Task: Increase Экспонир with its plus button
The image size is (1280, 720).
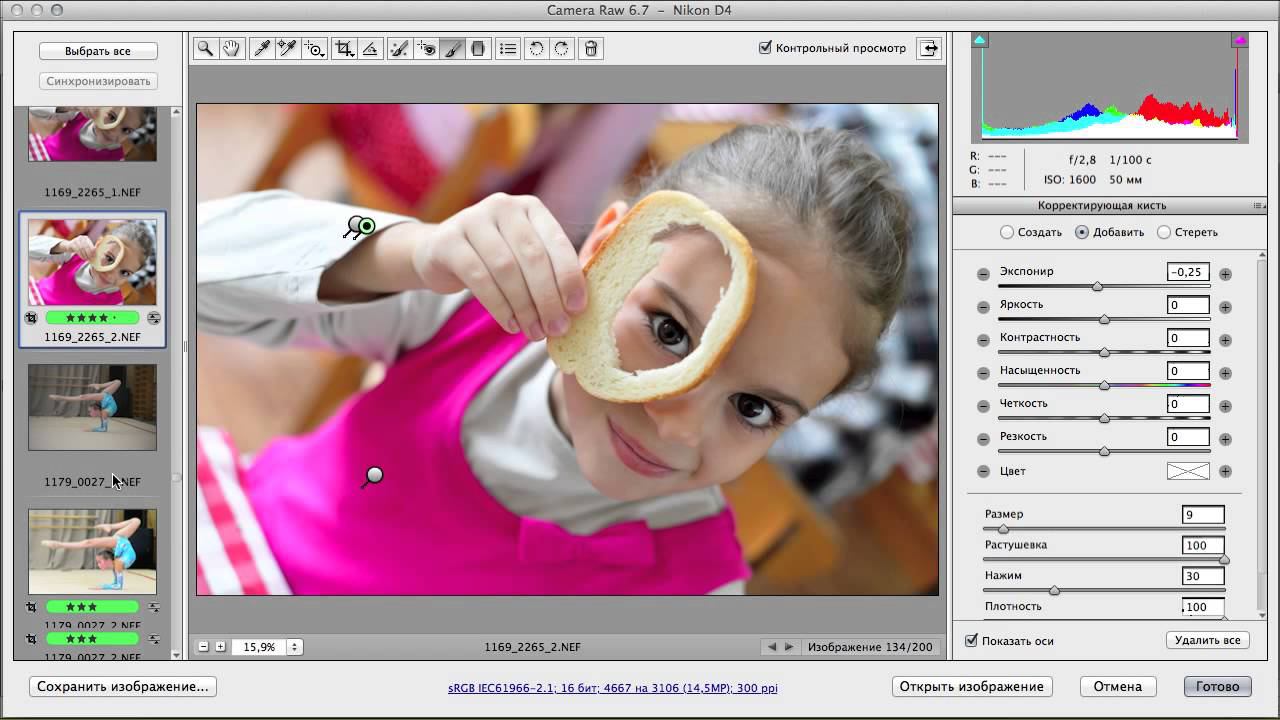Action: 1225,274
